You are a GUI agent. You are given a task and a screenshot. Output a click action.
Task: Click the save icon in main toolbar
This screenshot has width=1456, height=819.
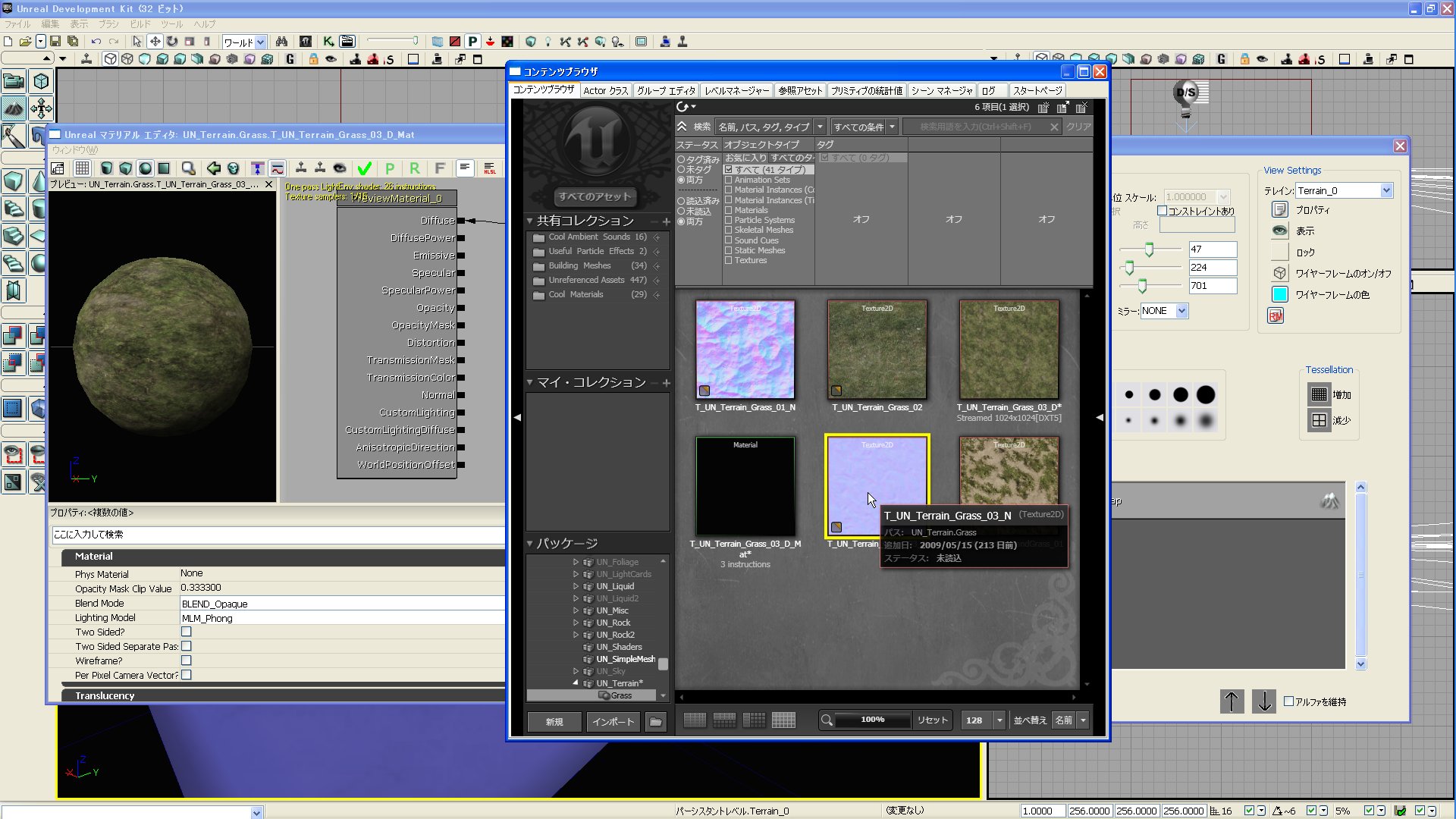55,42
